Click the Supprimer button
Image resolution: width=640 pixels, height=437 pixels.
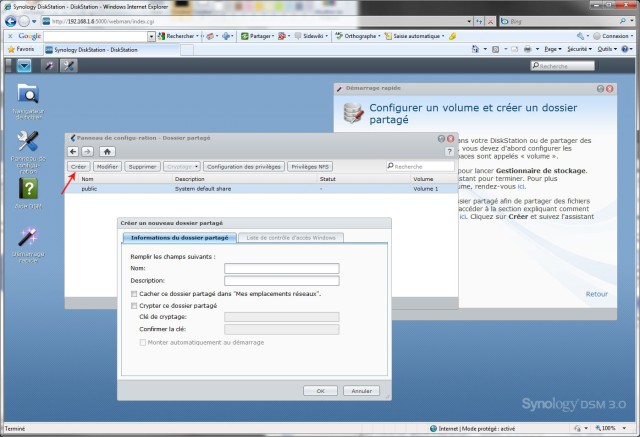(142, 167)
